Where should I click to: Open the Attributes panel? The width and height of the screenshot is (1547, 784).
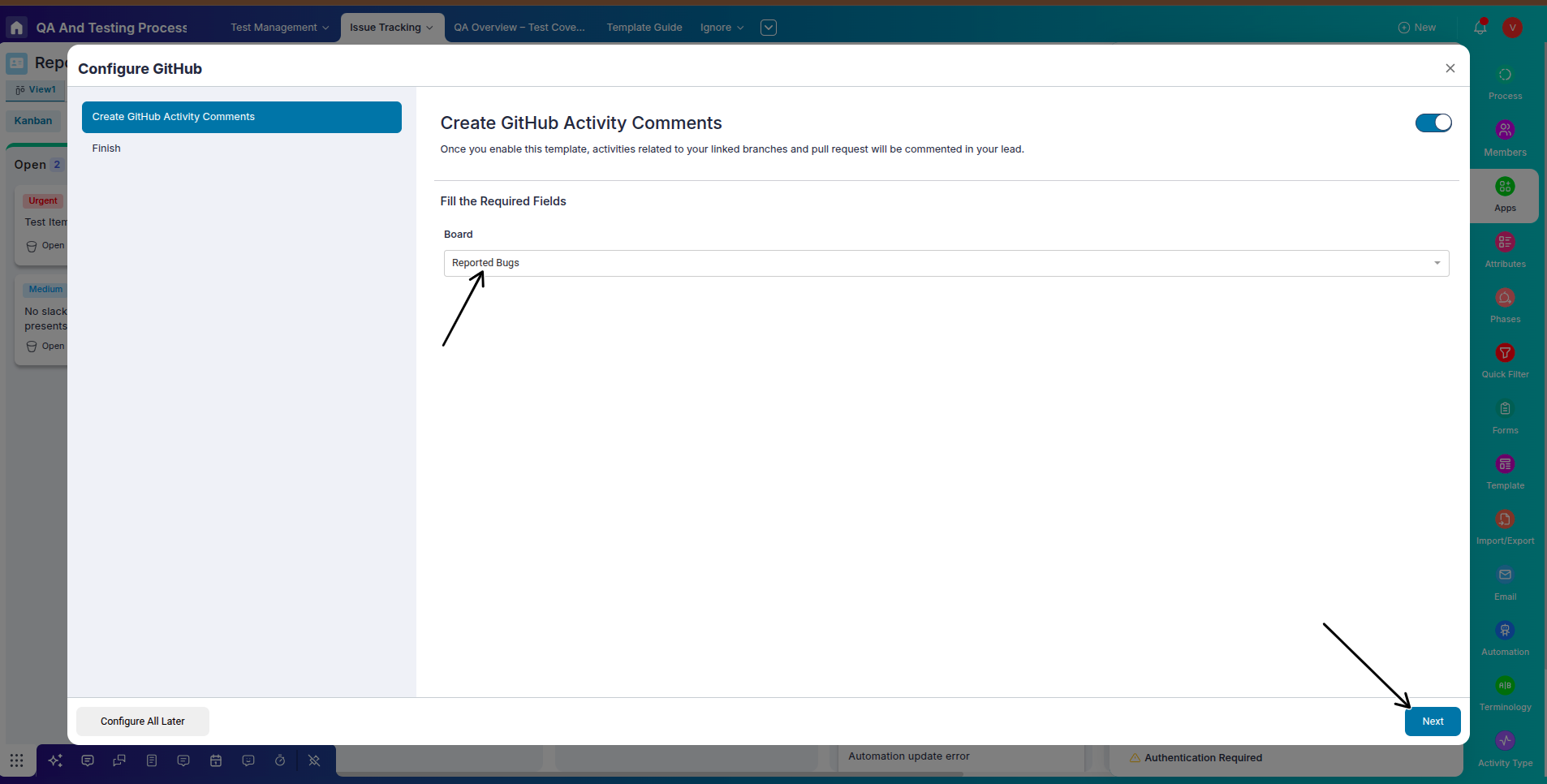pos(1505,250)
